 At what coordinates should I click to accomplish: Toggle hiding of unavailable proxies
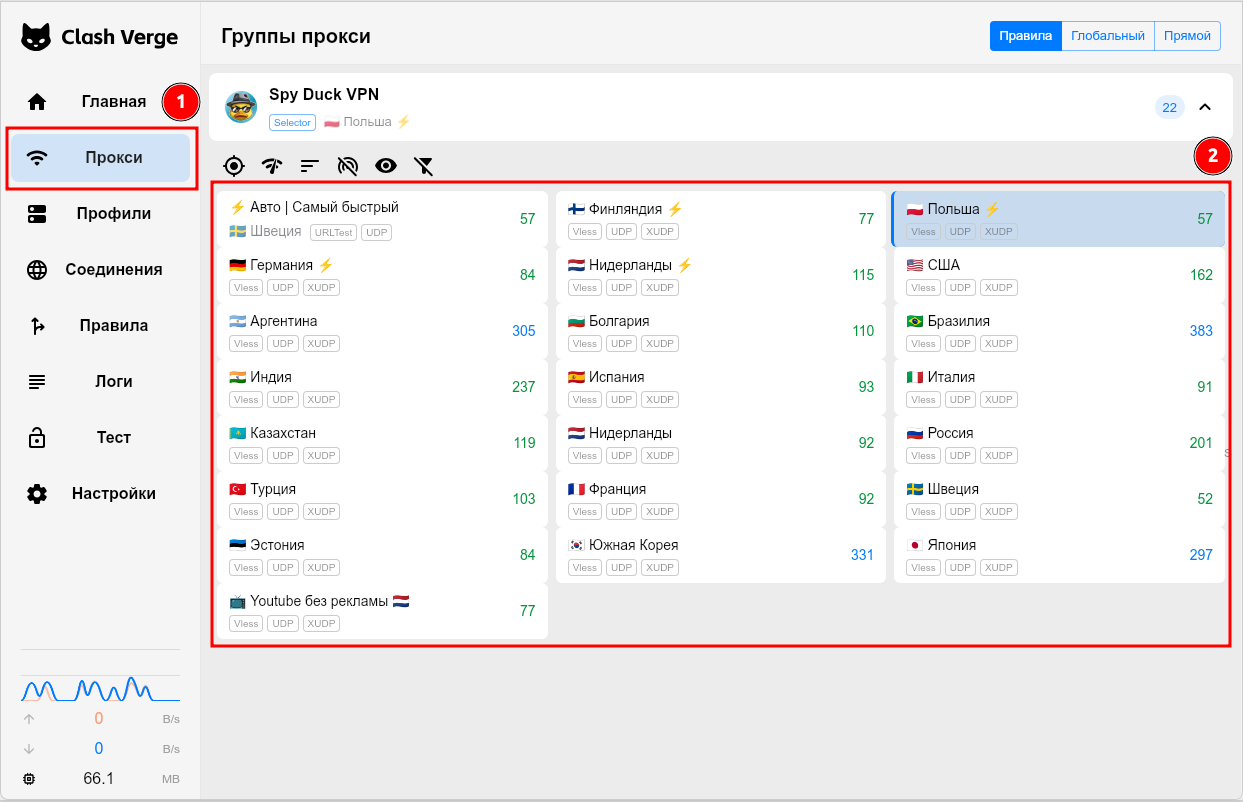tap(348, 165)
